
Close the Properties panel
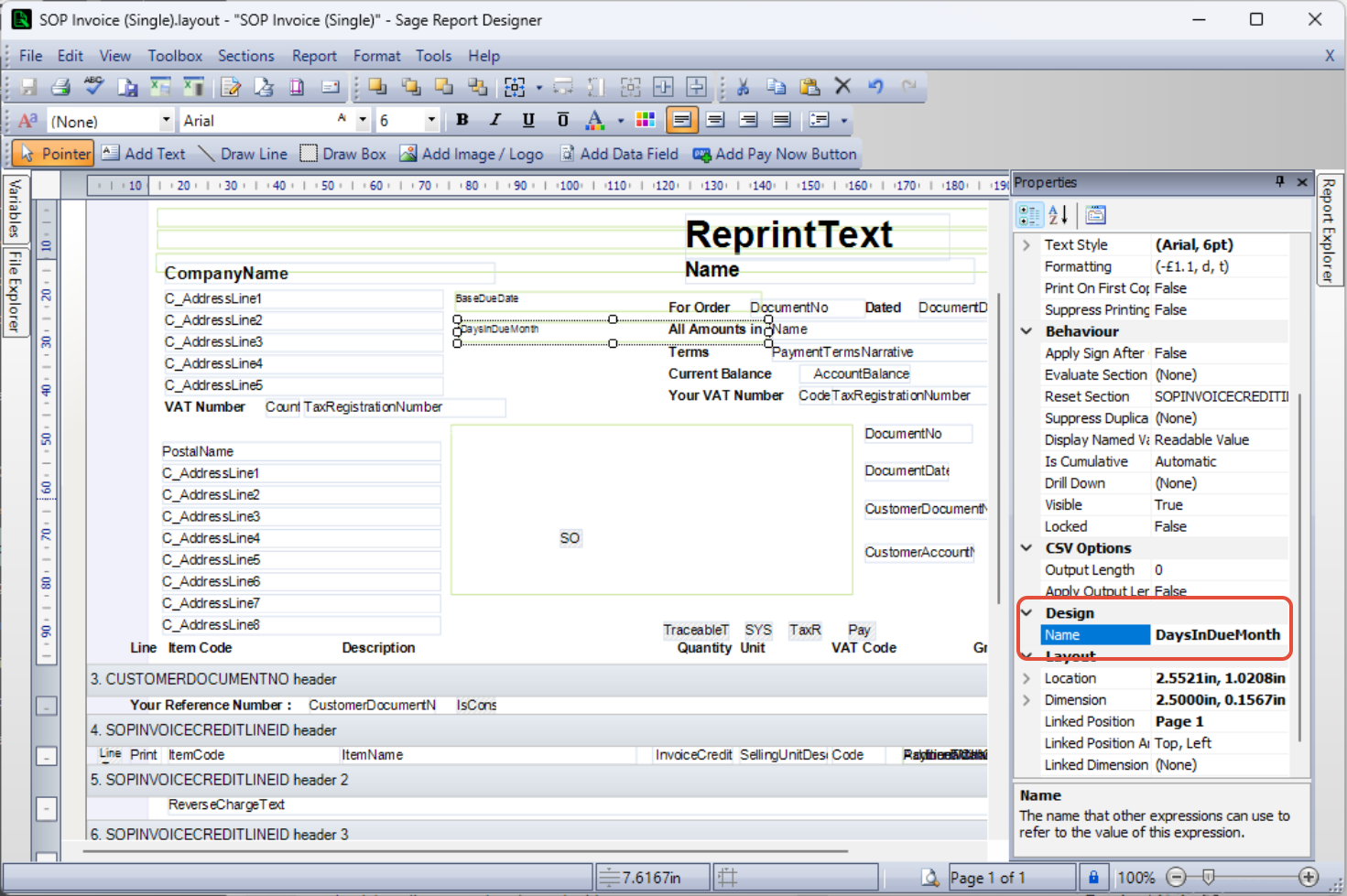coord(1302,182)
